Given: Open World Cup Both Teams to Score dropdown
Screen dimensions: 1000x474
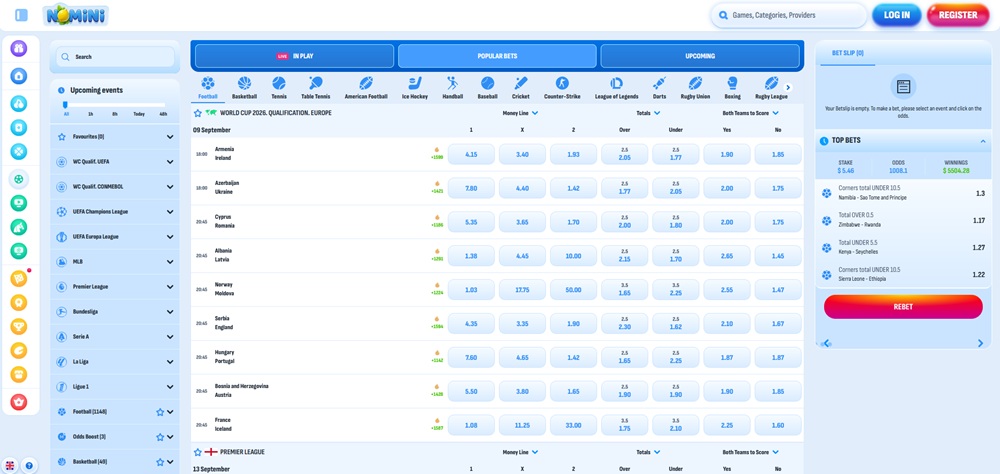Looking at the screenshot, I should (x=751, y=113).
